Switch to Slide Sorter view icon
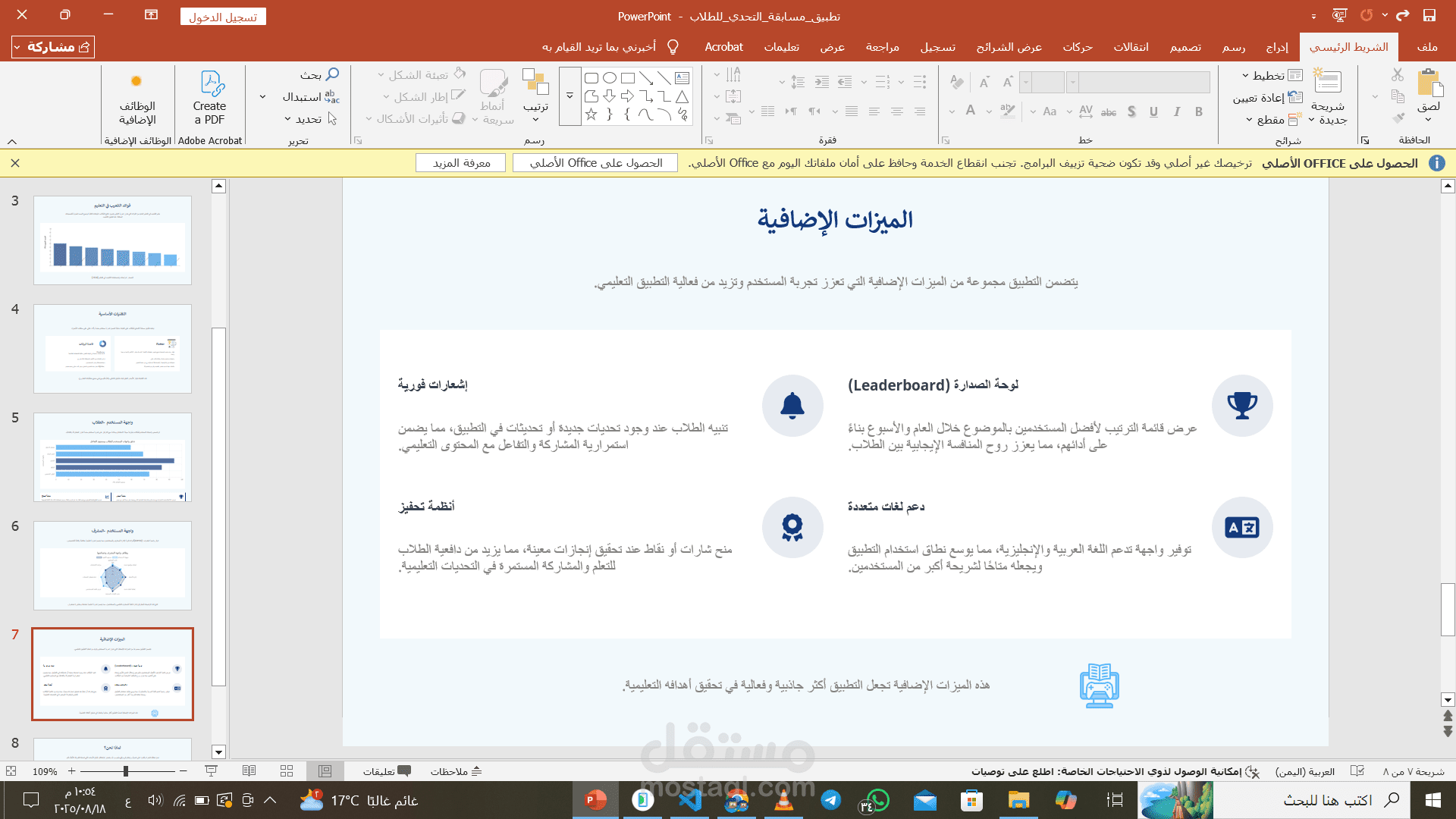This screenshot has height=819, width=1456. point(287,771)
